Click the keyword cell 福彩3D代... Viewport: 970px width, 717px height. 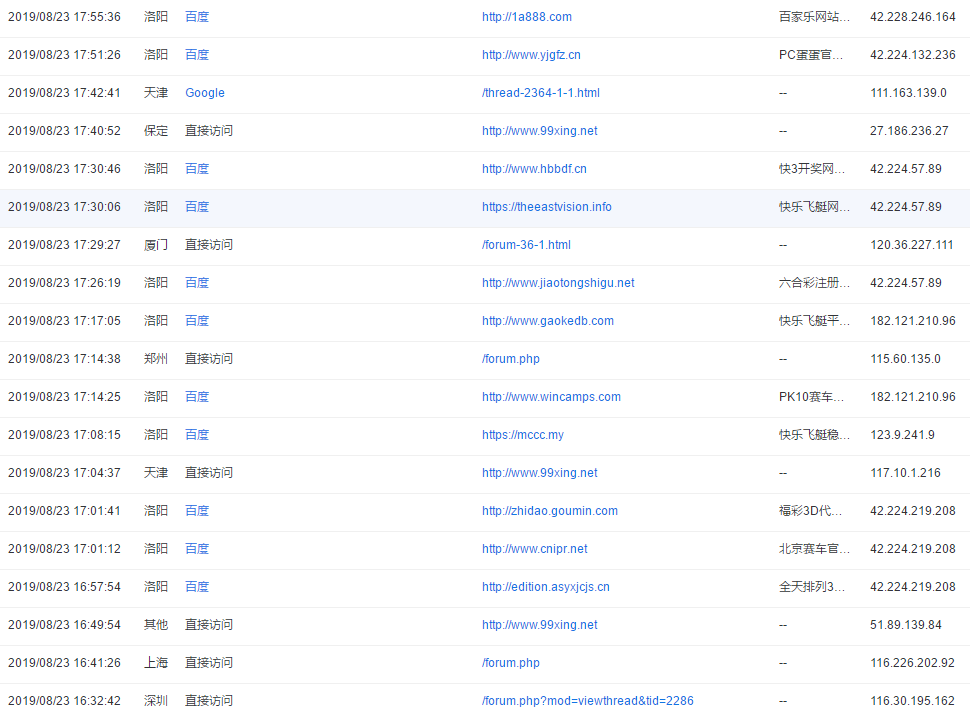pyautogui.click(x=810, y=511)
